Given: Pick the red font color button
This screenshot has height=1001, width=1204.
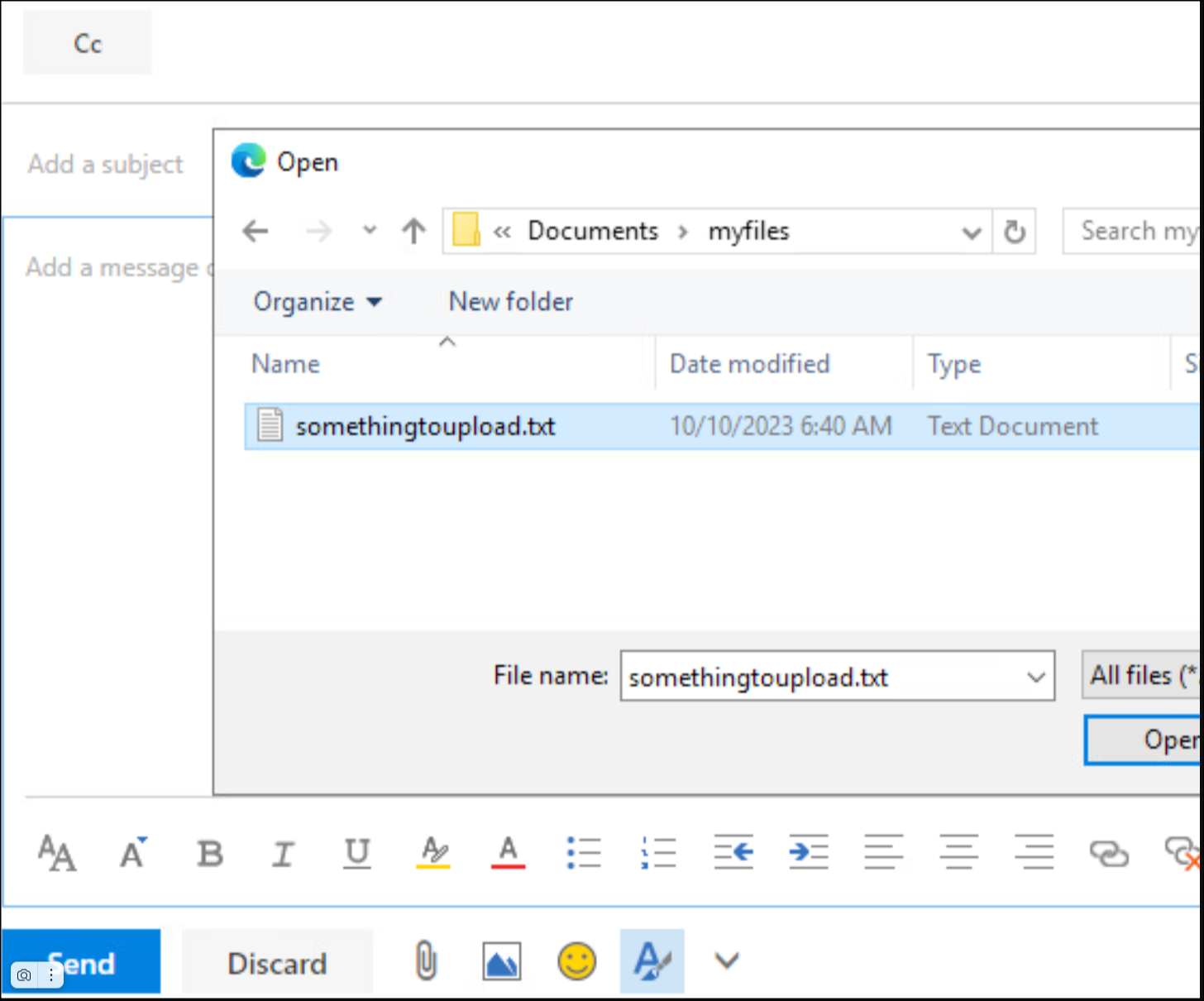Looking at the screenshot, I should point(508,853).
